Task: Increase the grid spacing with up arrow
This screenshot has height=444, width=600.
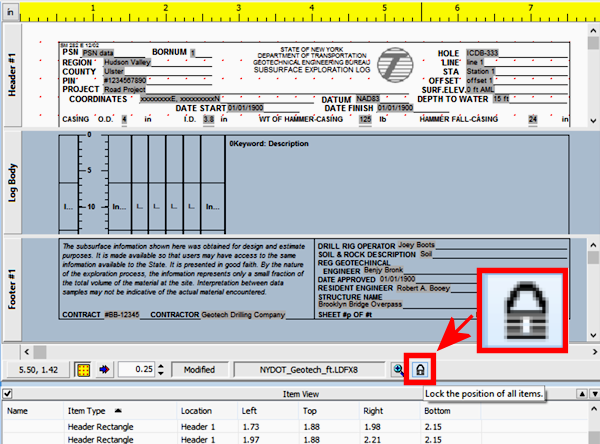Action: (x=160, y=365)
